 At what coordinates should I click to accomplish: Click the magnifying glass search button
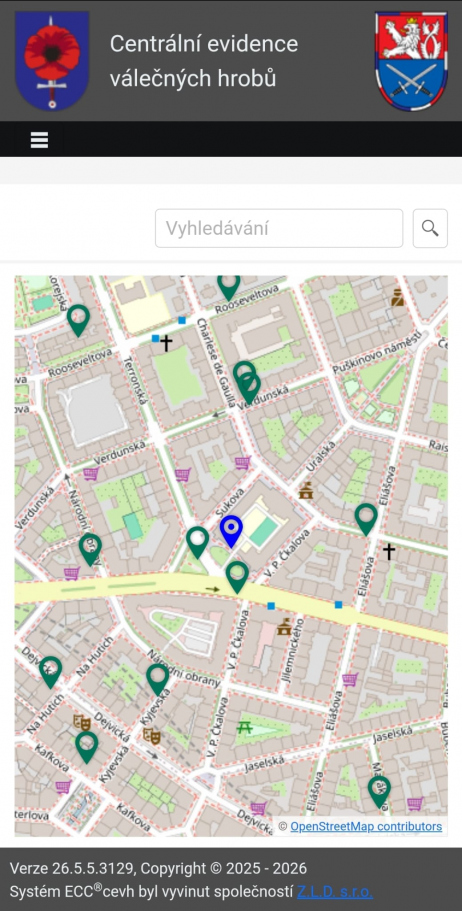tap(430, 228)
